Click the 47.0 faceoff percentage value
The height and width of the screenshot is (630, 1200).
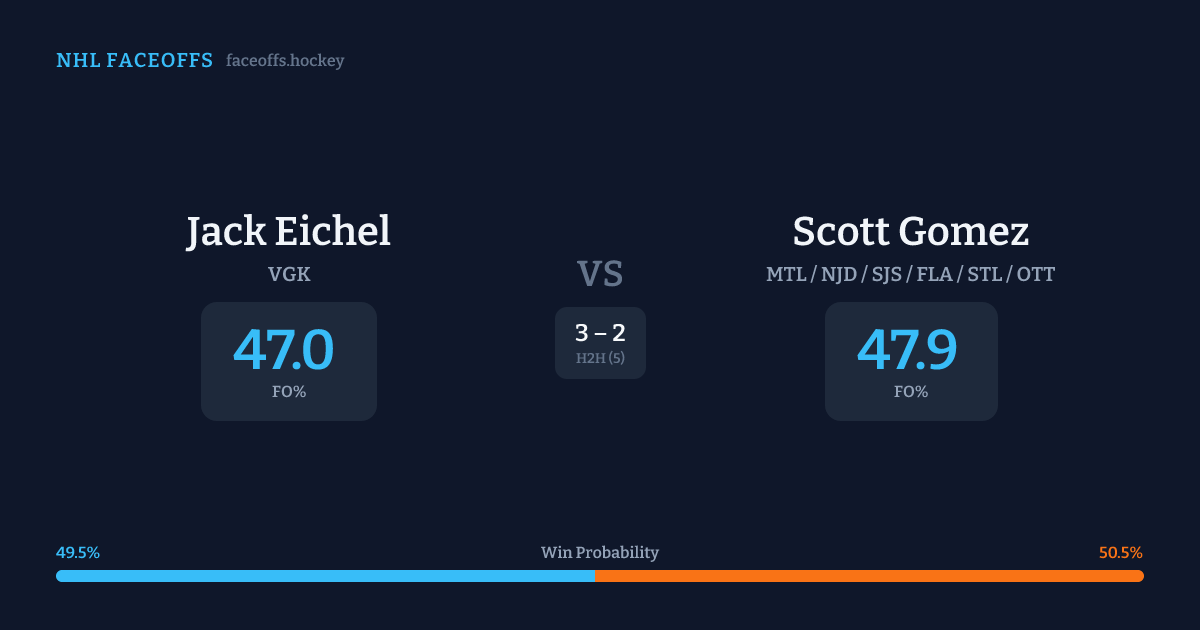tap(284, 351)
